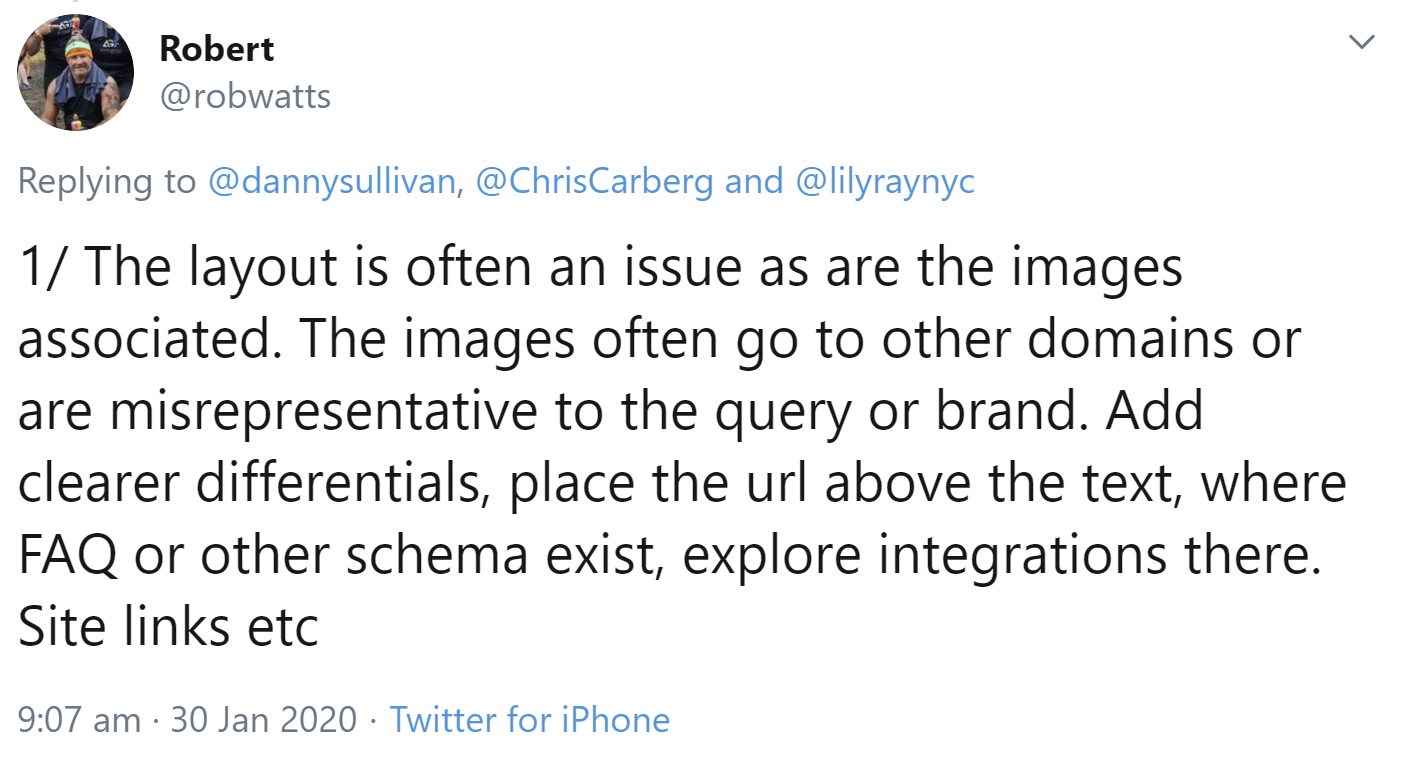Screen dimensions: 1401x762
Task: Click Robert's profile avatar photo
Action: 76,73
